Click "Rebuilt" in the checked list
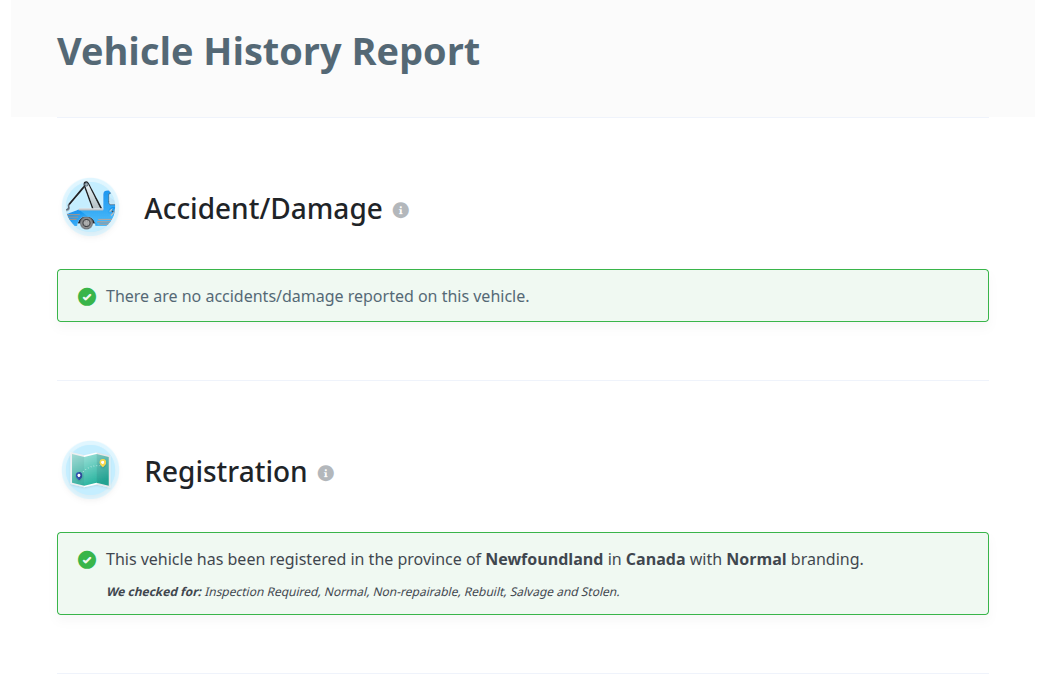Viewport: 1042px width, 674px height. pos(484,592)
